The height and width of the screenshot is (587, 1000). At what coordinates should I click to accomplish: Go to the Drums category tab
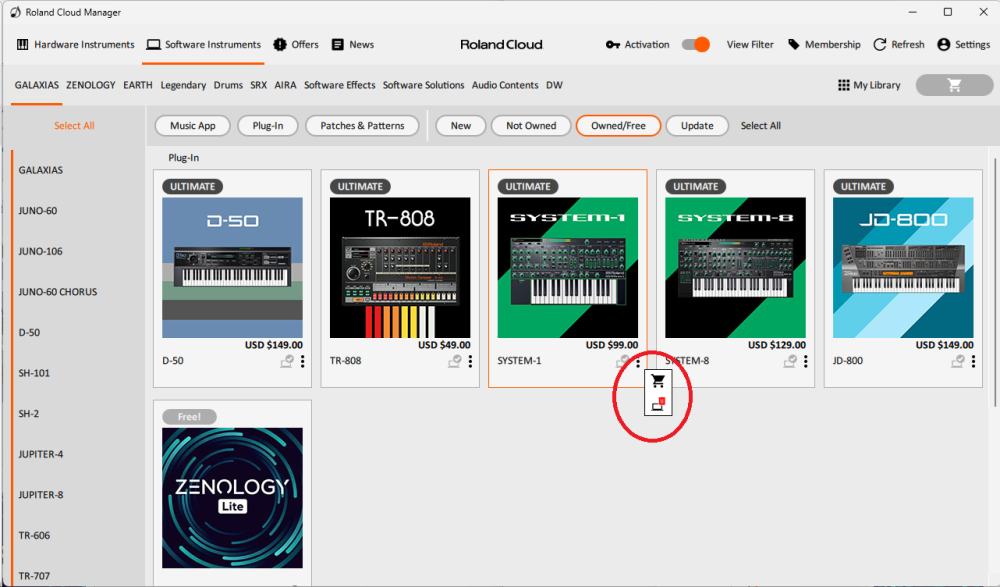point(228,85)
